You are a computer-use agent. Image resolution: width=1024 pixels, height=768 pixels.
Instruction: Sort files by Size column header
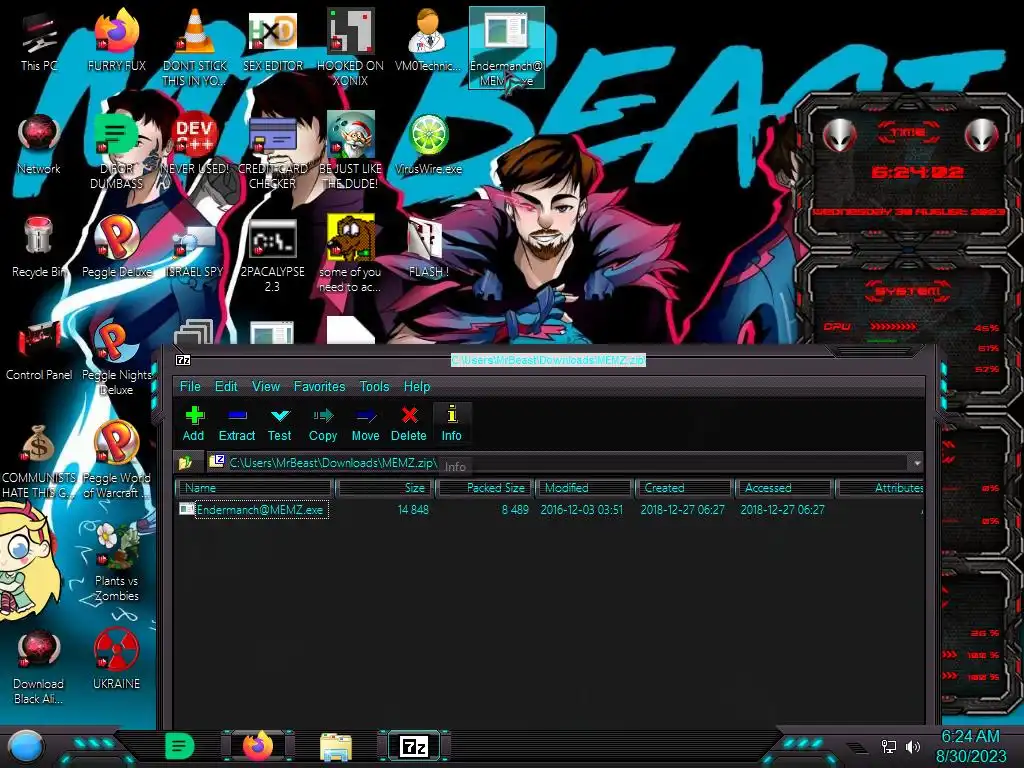pyautogui.click(x=385, y=488)
